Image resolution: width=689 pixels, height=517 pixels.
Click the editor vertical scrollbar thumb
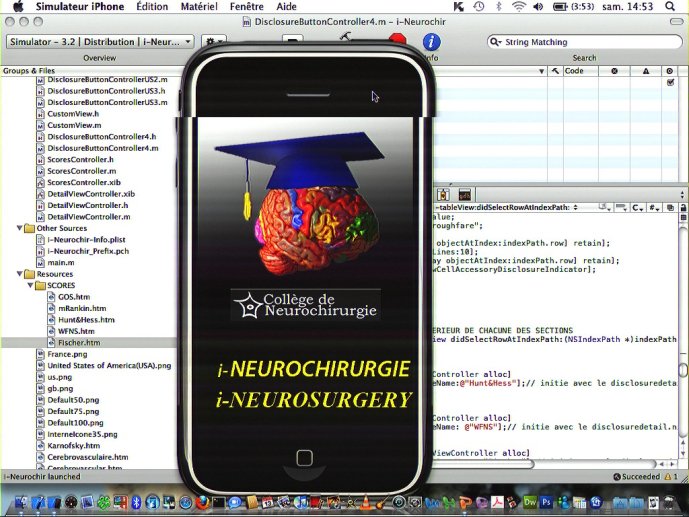click(x=683, y=369)
